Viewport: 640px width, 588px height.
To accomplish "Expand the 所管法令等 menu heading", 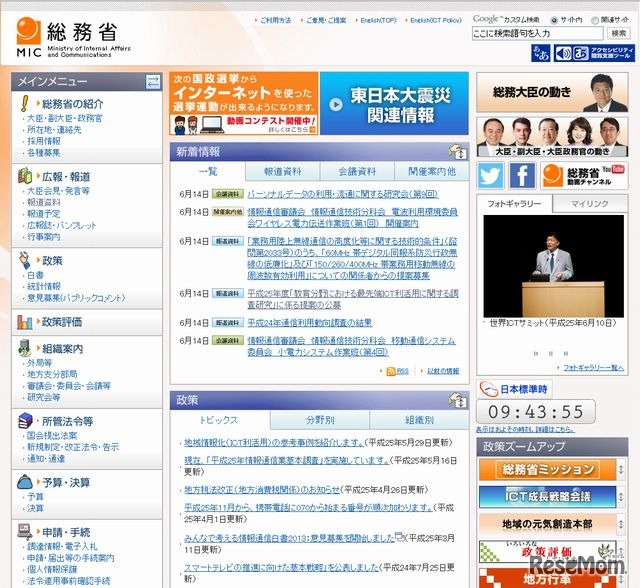I will [x=67, y=421].
